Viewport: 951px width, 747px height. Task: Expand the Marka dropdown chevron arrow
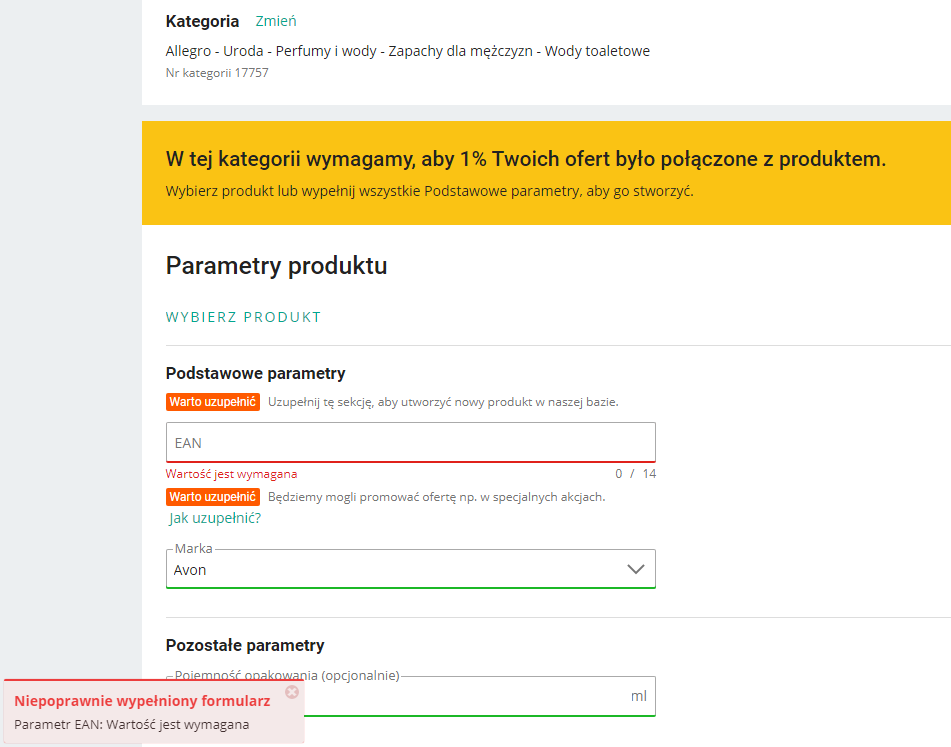pos(635,569)
